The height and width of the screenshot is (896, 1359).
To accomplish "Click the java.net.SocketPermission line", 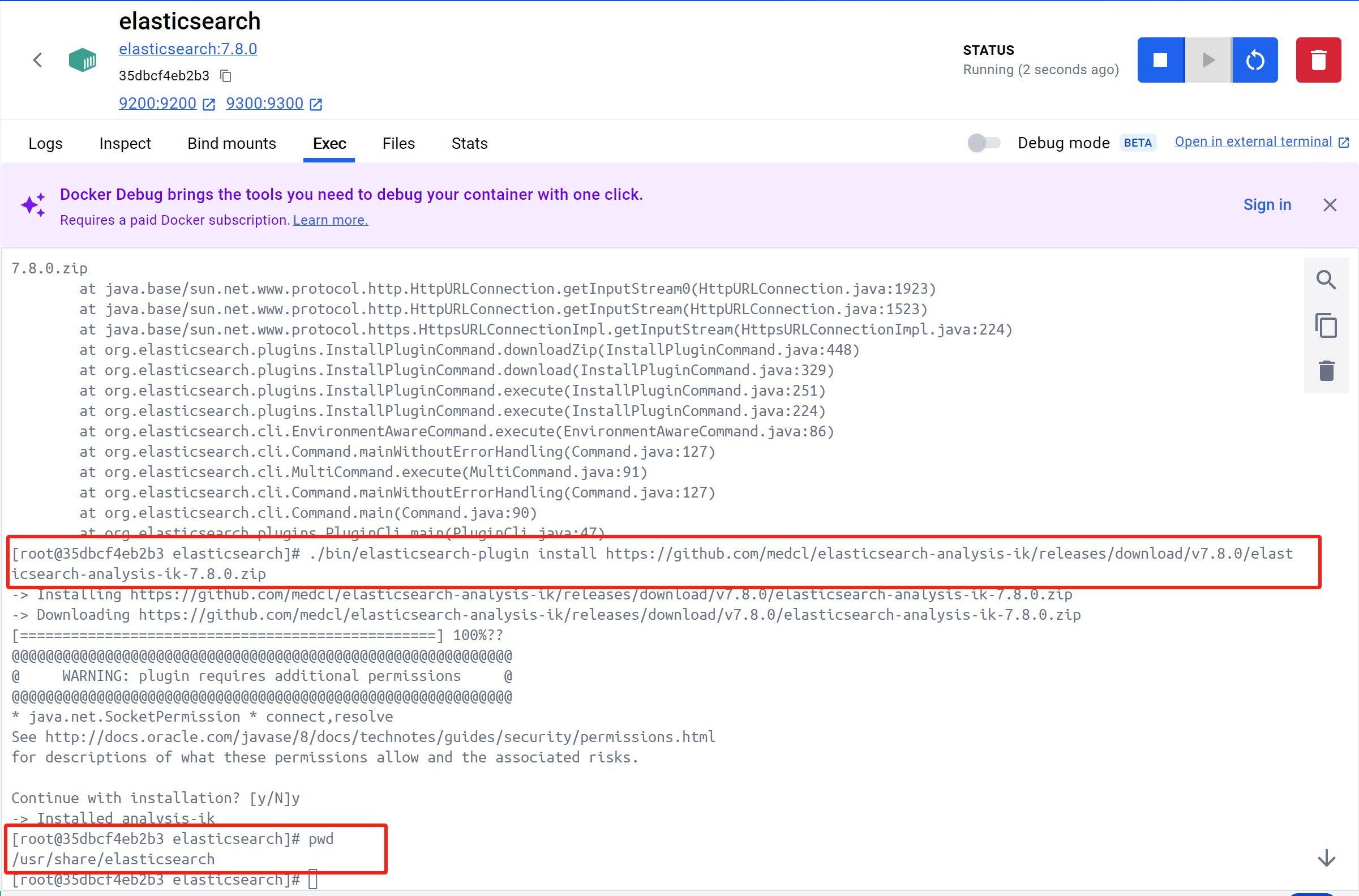I will 202,717.
